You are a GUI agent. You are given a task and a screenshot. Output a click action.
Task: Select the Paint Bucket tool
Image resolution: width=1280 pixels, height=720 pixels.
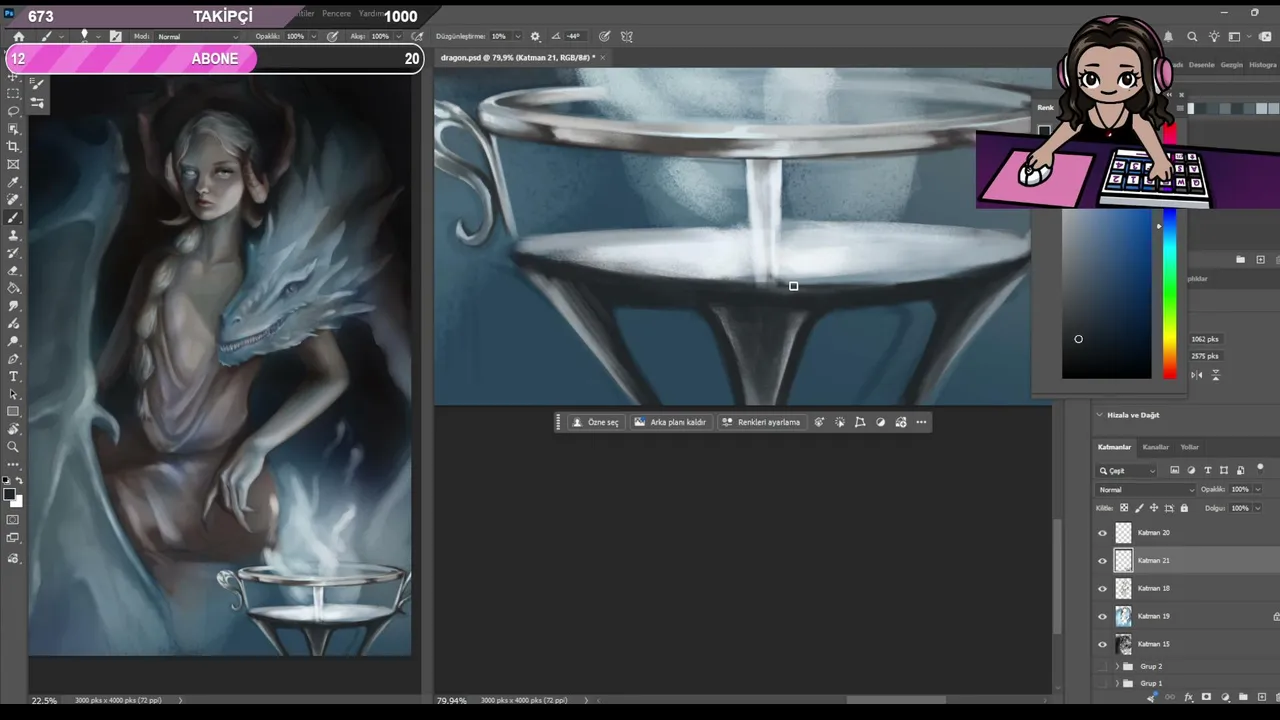(x=13, y=288)
